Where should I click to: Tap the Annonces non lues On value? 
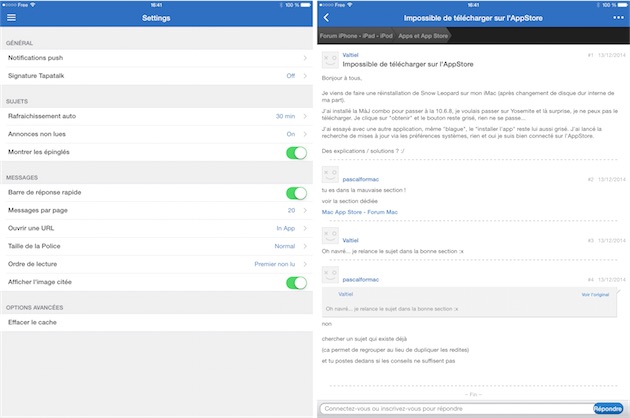click(290, 134)
